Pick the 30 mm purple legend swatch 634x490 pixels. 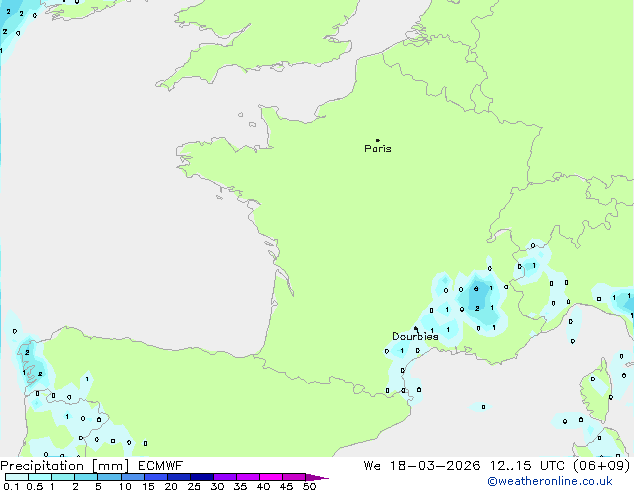pyautogui.click(x=225, y=477)
